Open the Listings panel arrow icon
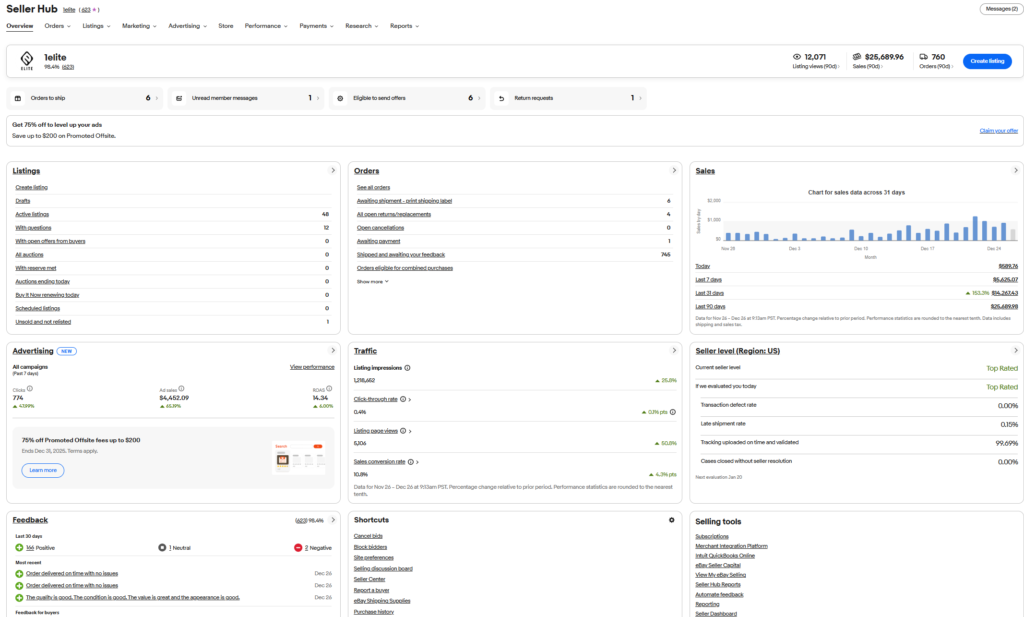The height and width of the screenshot is (617, 1024). [x=333, y=171]
